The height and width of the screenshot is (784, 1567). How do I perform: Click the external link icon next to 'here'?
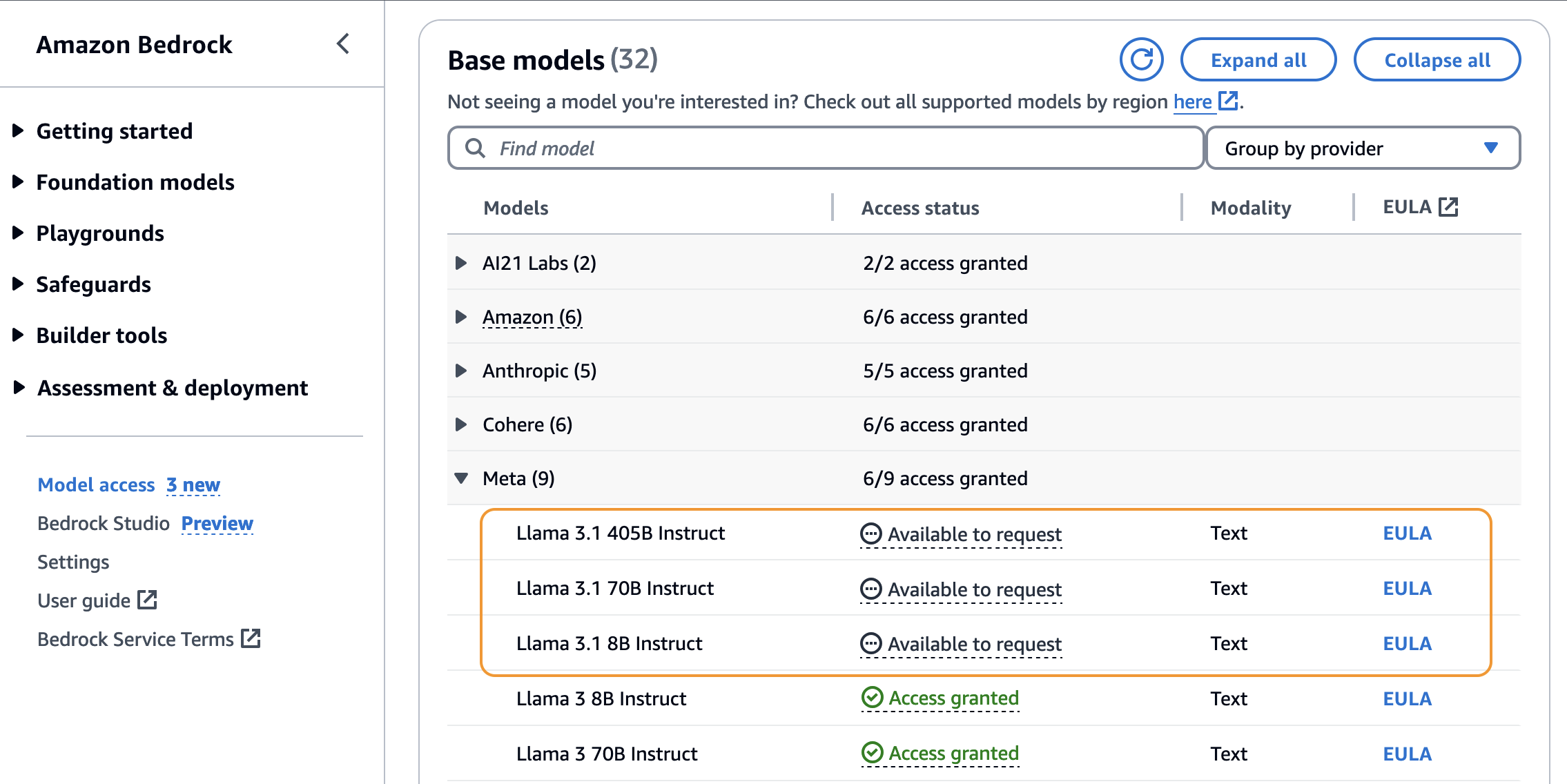[1228, 101]
